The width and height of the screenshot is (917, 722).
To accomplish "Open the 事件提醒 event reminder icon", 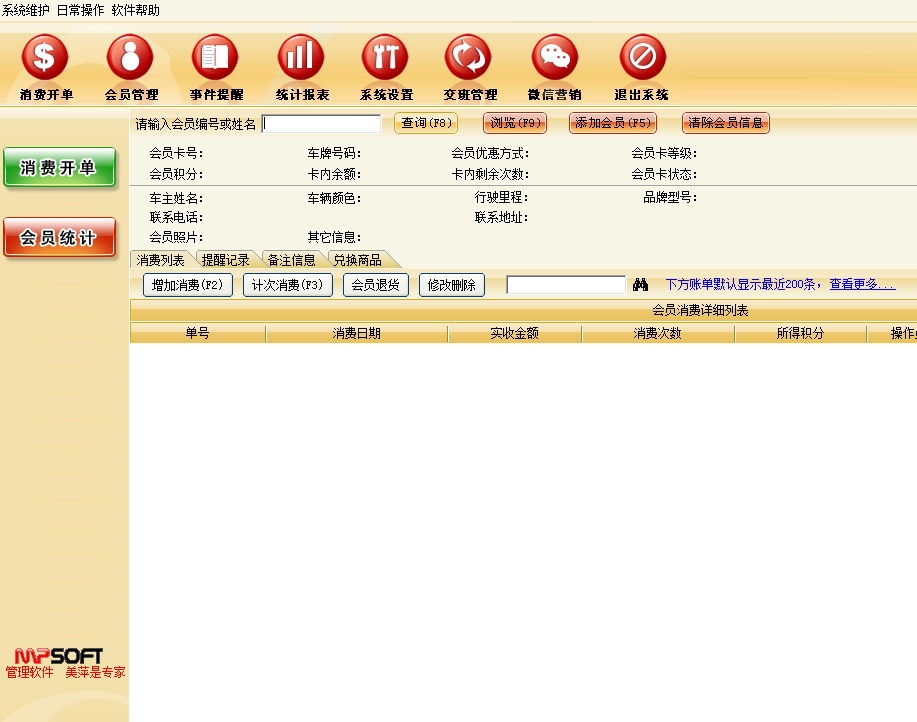I will click(216, 59).
